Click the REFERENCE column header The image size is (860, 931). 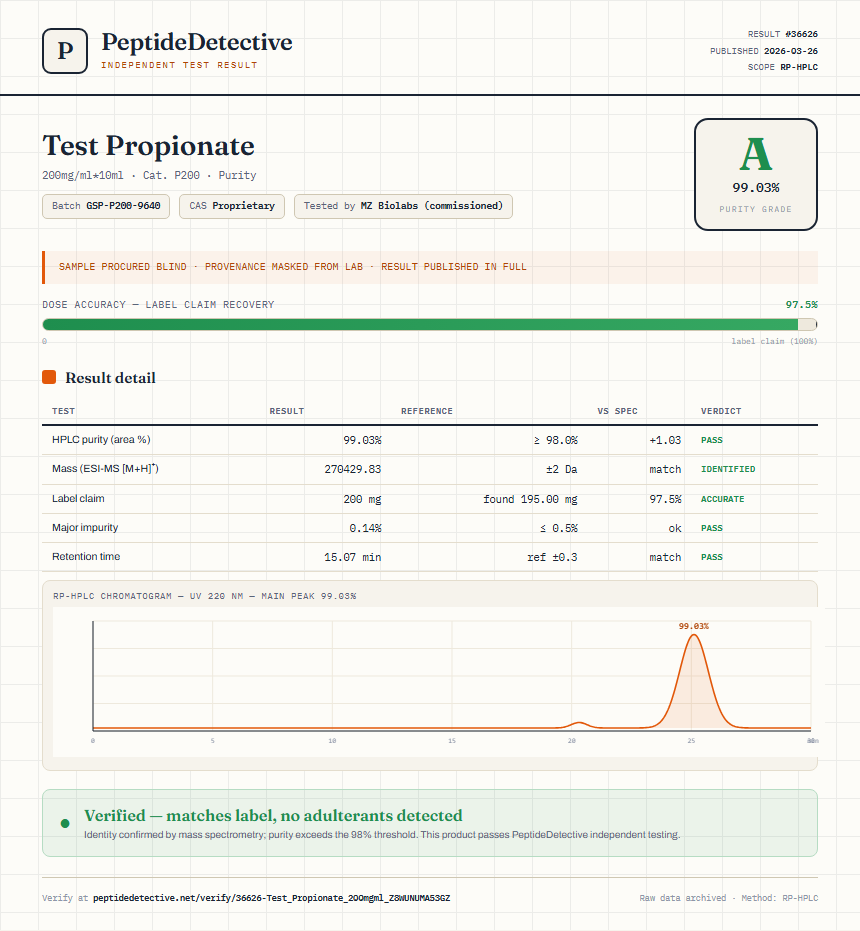tap(426, 411)
